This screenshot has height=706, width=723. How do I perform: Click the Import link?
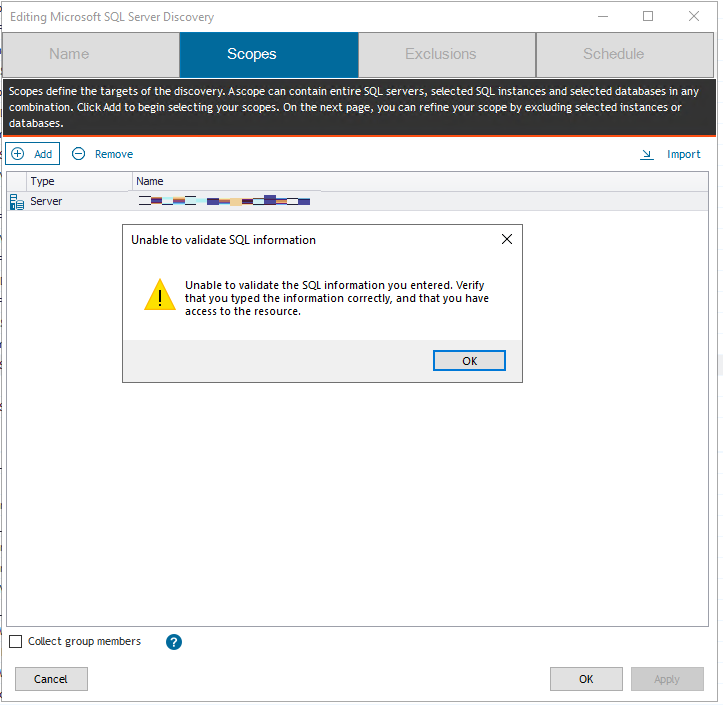(x=683, y=154)
